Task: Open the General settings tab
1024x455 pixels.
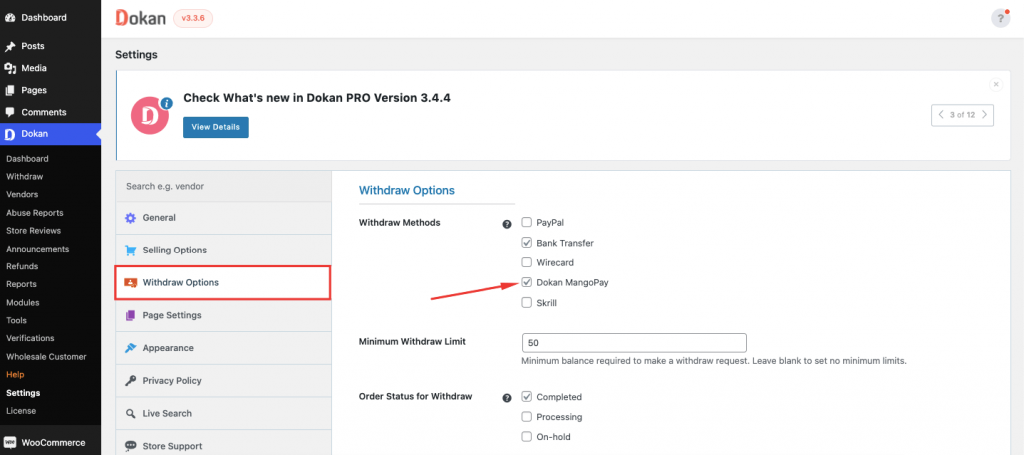Action: 223,218
